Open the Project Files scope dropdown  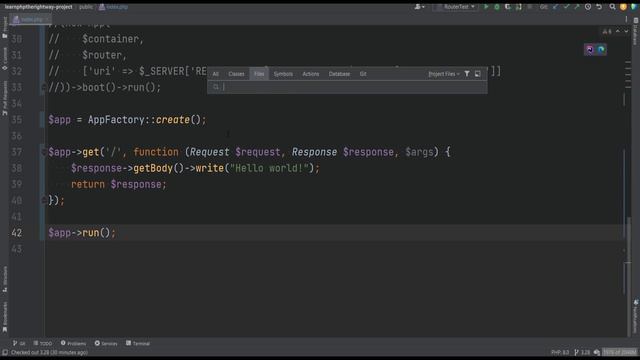[x=444, y=74]
